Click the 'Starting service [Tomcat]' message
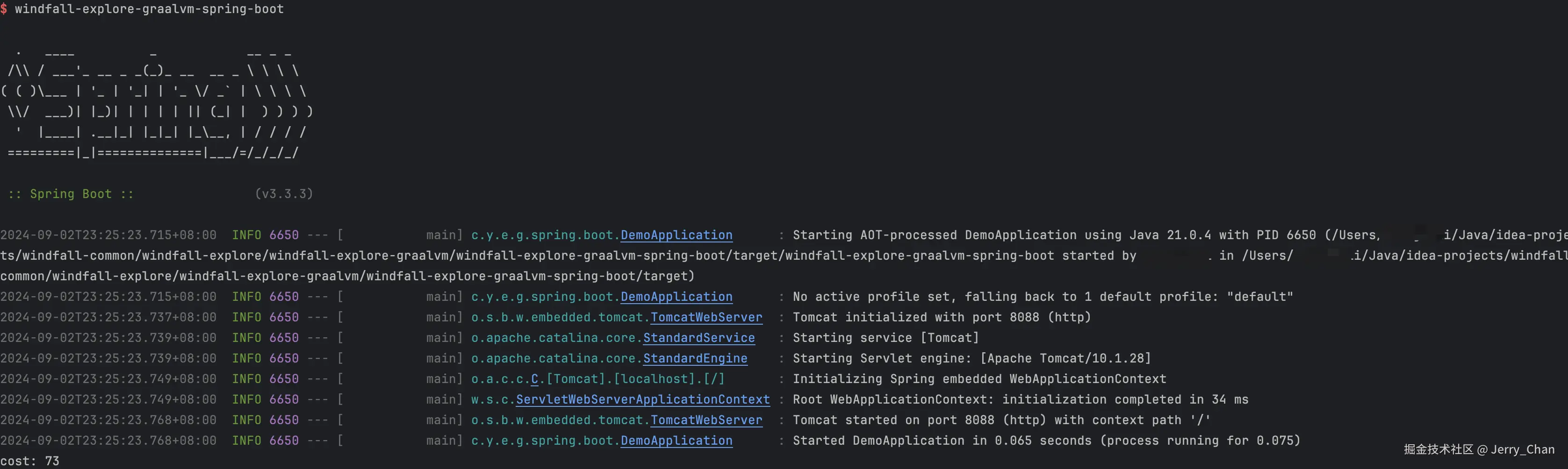This screenshot has height=469, width=1568. (x=885, y=338)
